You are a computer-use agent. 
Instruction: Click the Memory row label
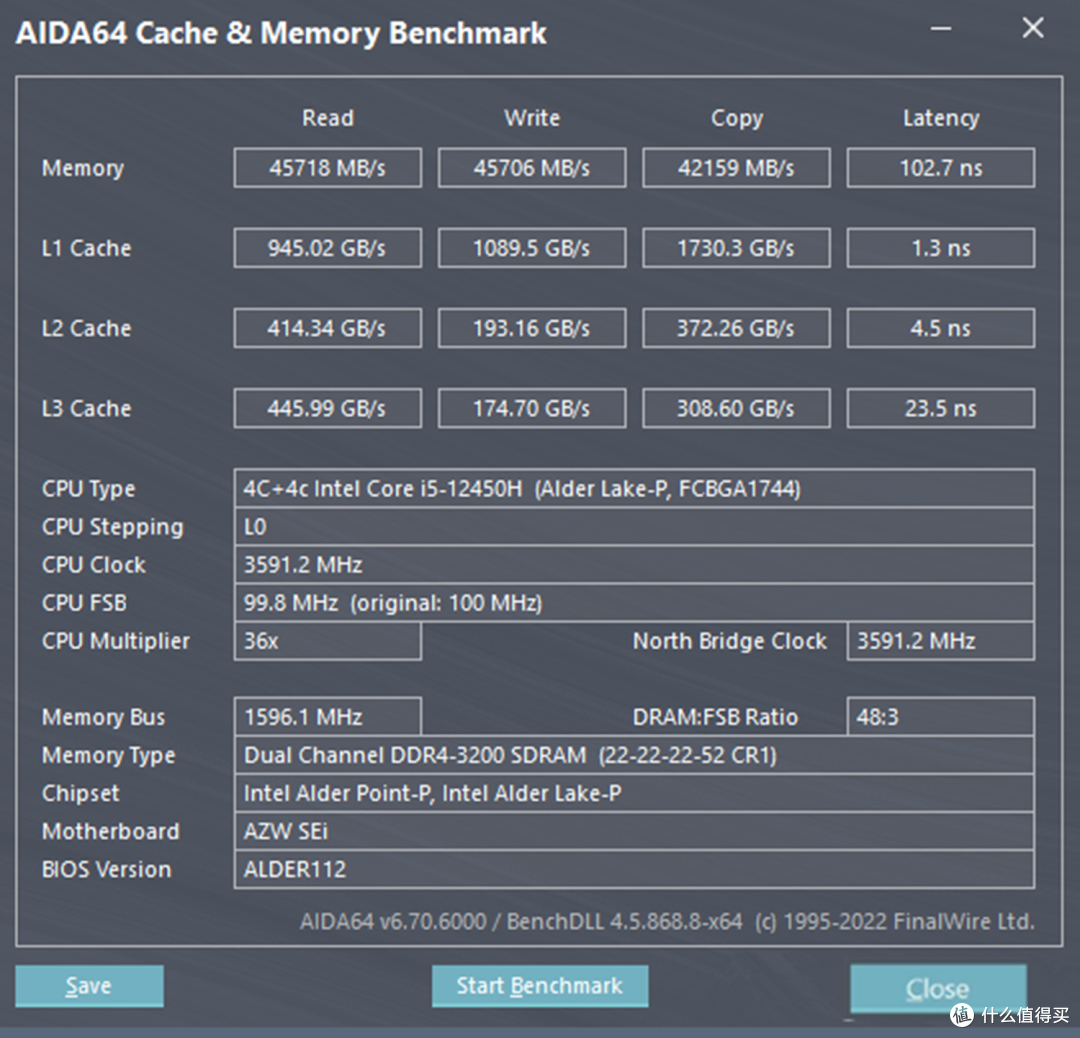point(83,168)
